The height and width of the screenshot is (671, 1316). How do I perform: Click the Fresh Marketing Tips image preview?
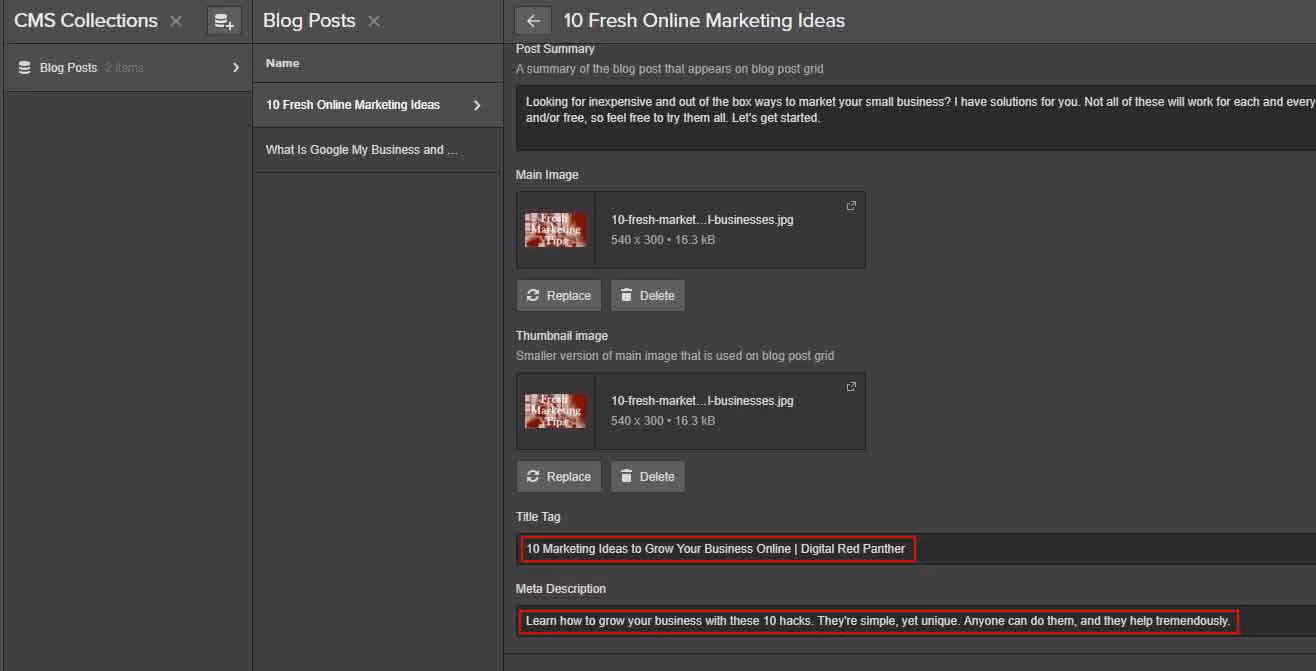[556, 229]
